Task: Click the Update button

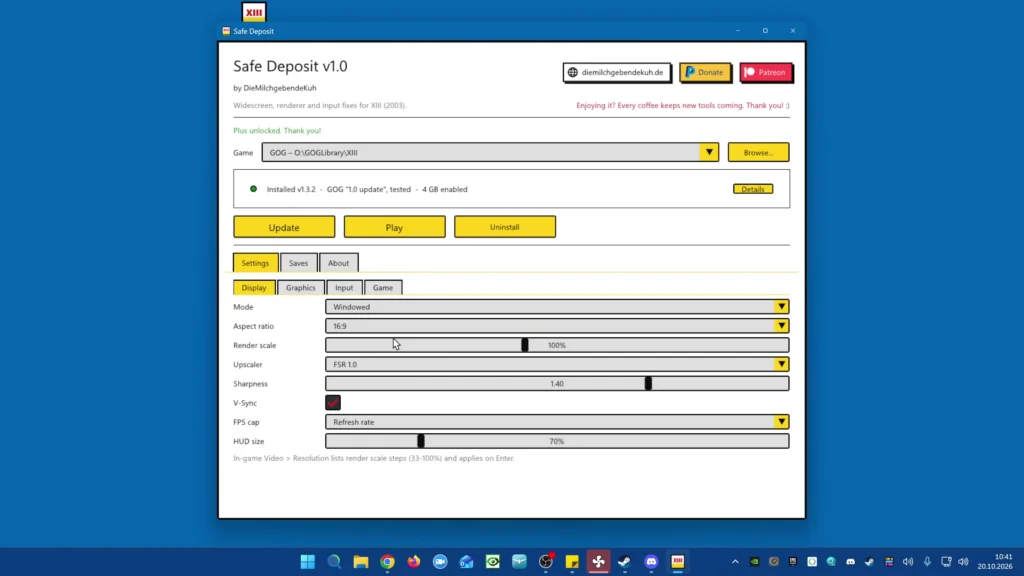Action: (x=284, y=227)
